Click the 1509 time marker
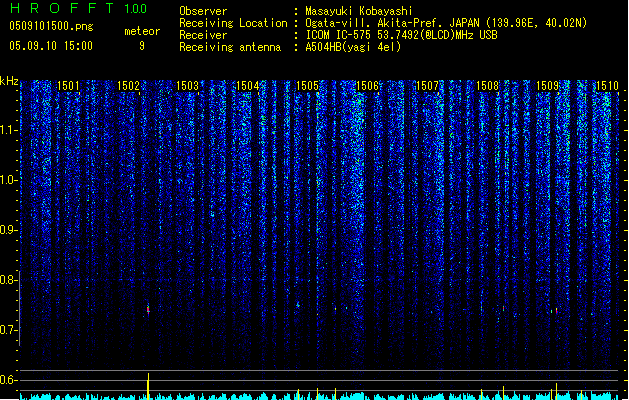The height and width of the screenshot is (400, 629). 548,85
